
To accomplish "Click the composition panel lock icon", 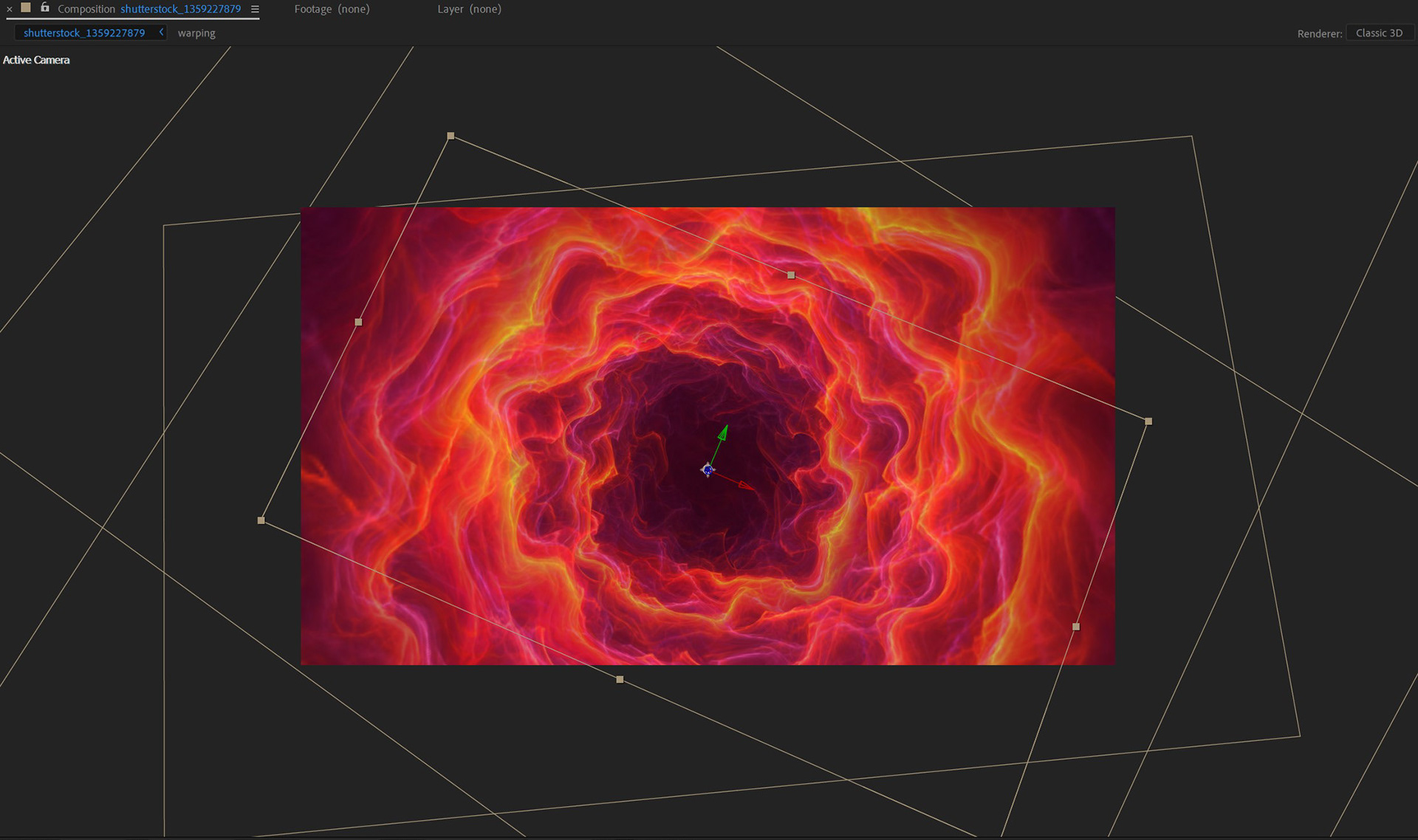I will [x=45, y=7].
